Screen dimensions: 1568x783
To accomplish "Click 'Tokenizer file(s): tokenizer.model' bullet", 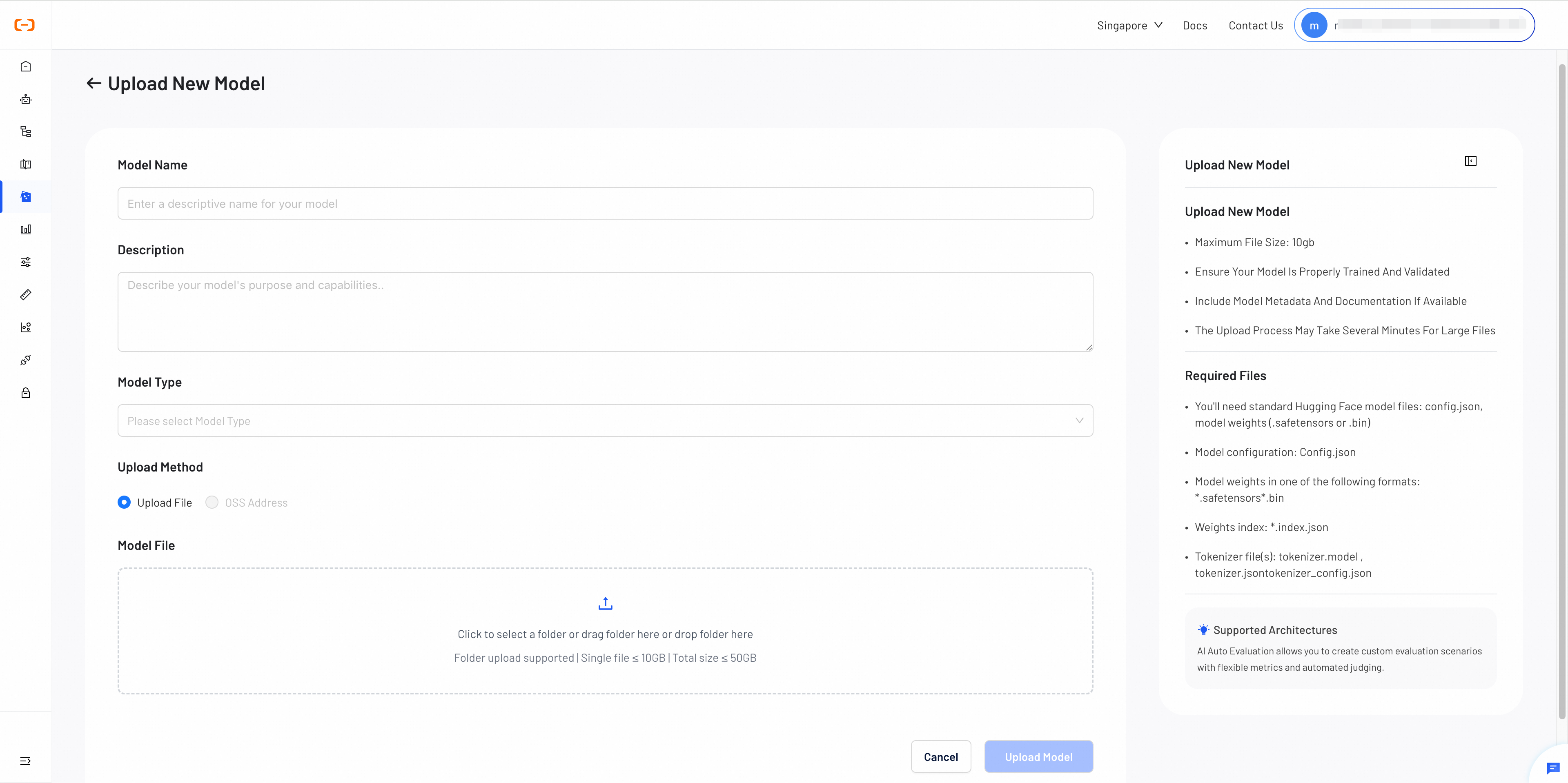I will pos(1283,565).
